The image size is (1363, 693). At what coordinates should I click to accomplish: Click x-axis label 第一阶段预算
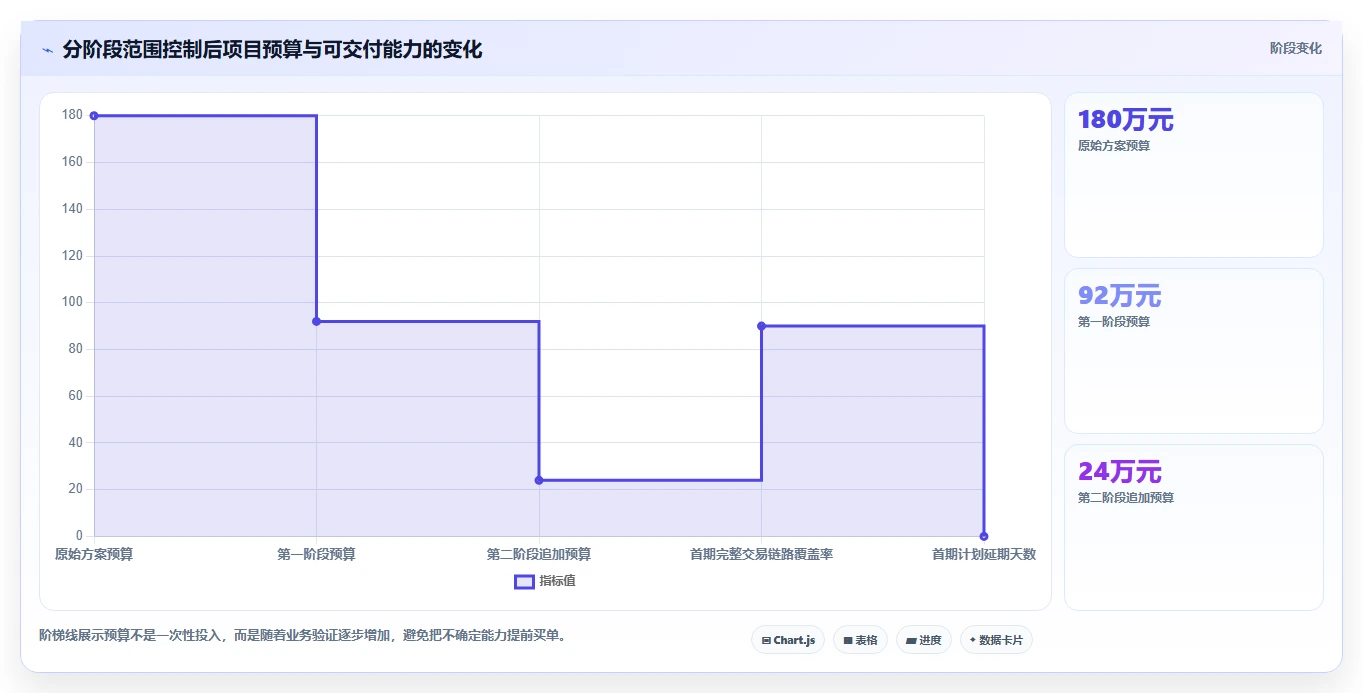[x=316, y=554]
